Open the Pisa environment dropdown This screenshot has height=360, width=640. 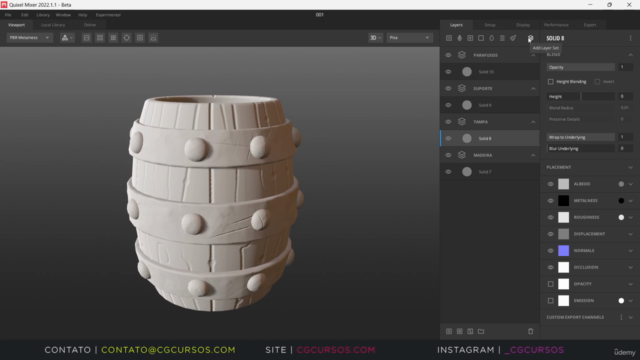point(409,38)
